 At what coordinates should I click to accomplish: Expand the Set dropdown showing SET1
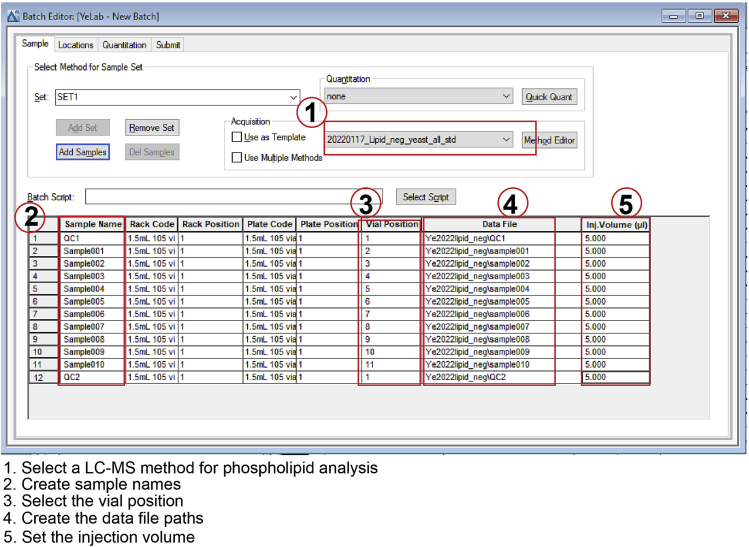point(293,97)
